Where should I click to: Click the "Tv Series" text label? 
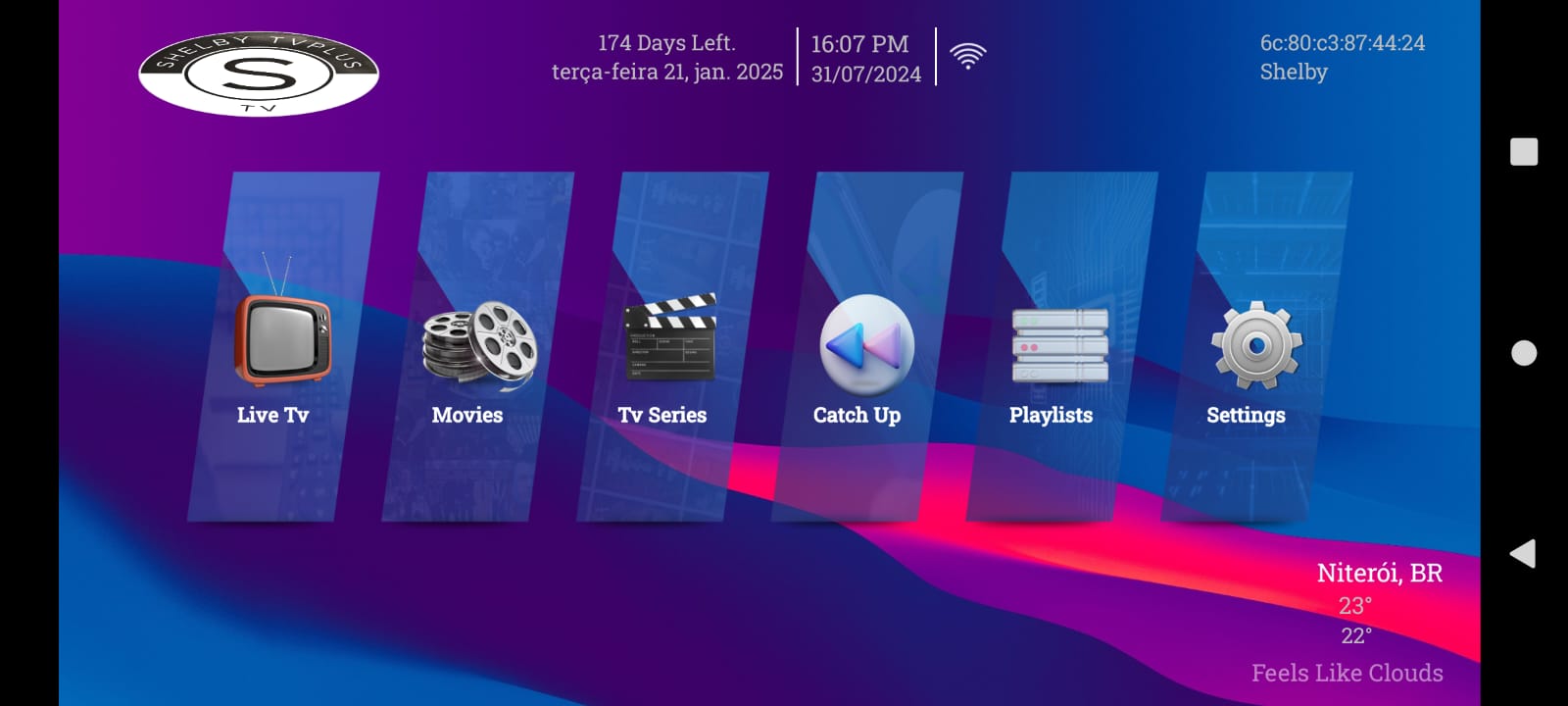tap(662, 415)
